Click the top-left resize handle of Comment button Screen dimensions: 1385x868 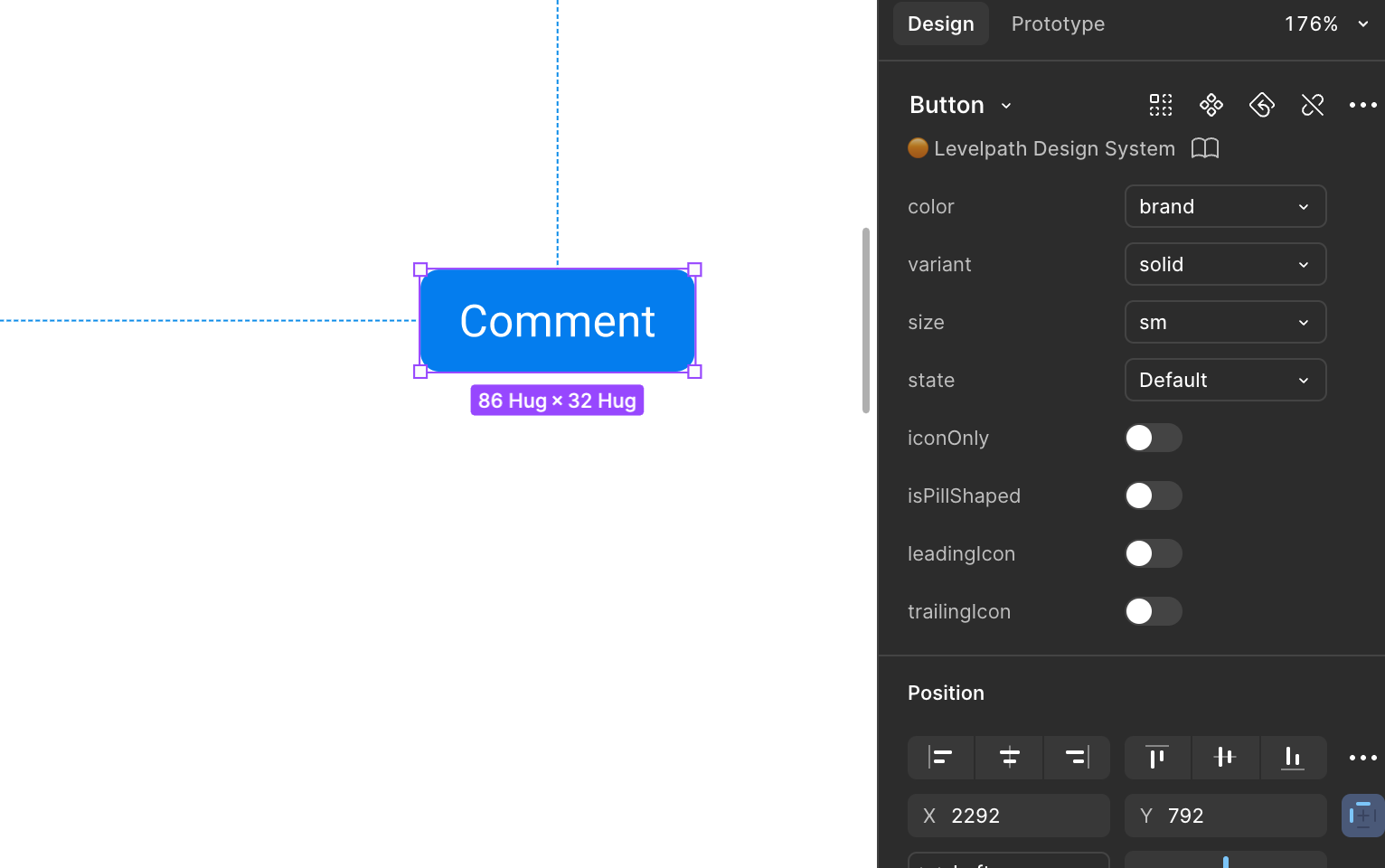(x=420, y=269)
